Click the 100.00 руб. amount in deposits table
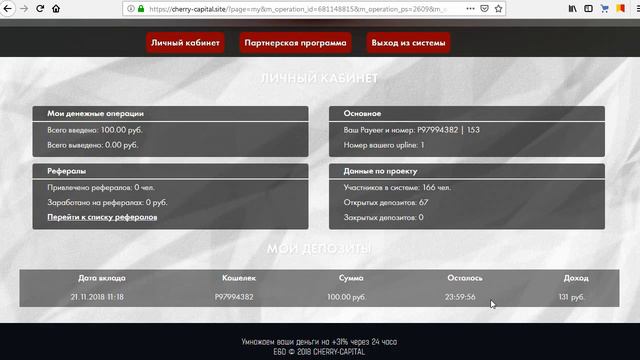This screenshot has width=640, height=360. 346,297
